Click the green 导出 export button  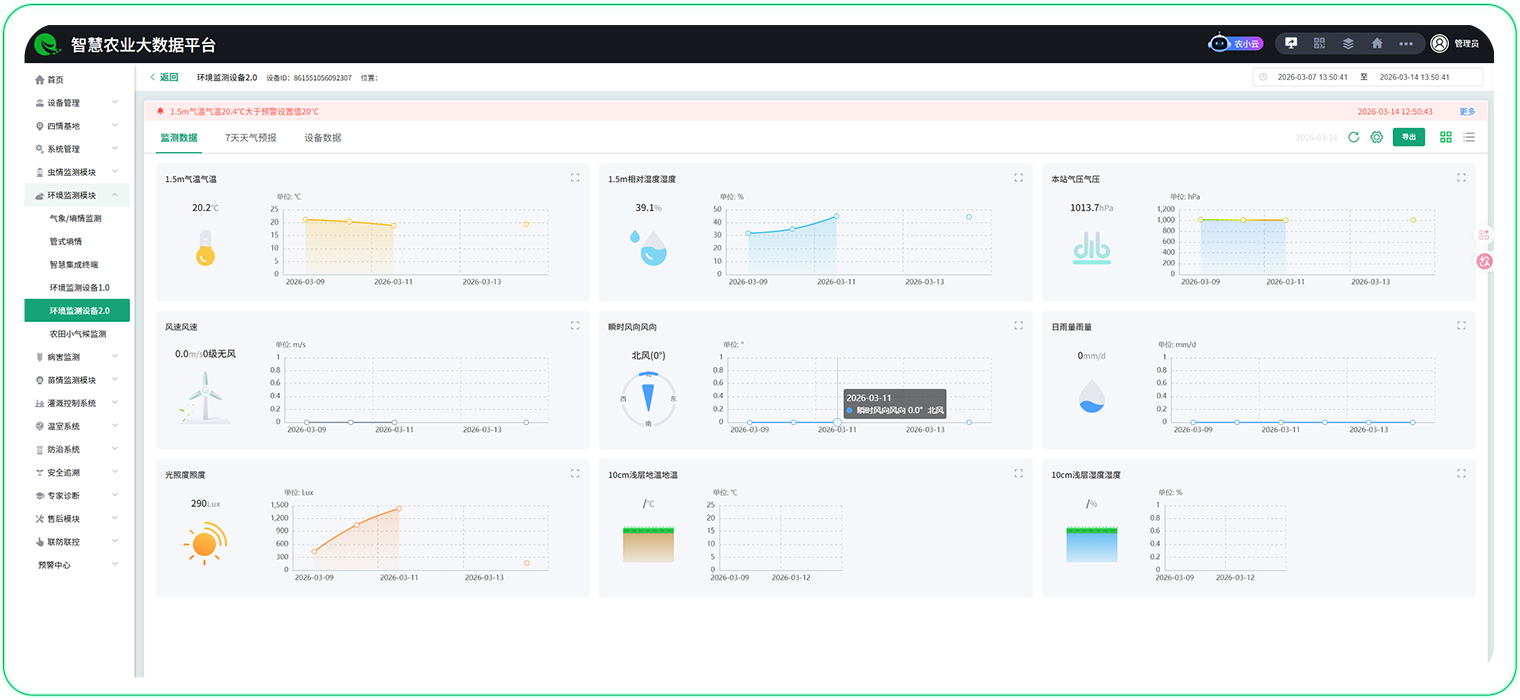[1408, 137]
